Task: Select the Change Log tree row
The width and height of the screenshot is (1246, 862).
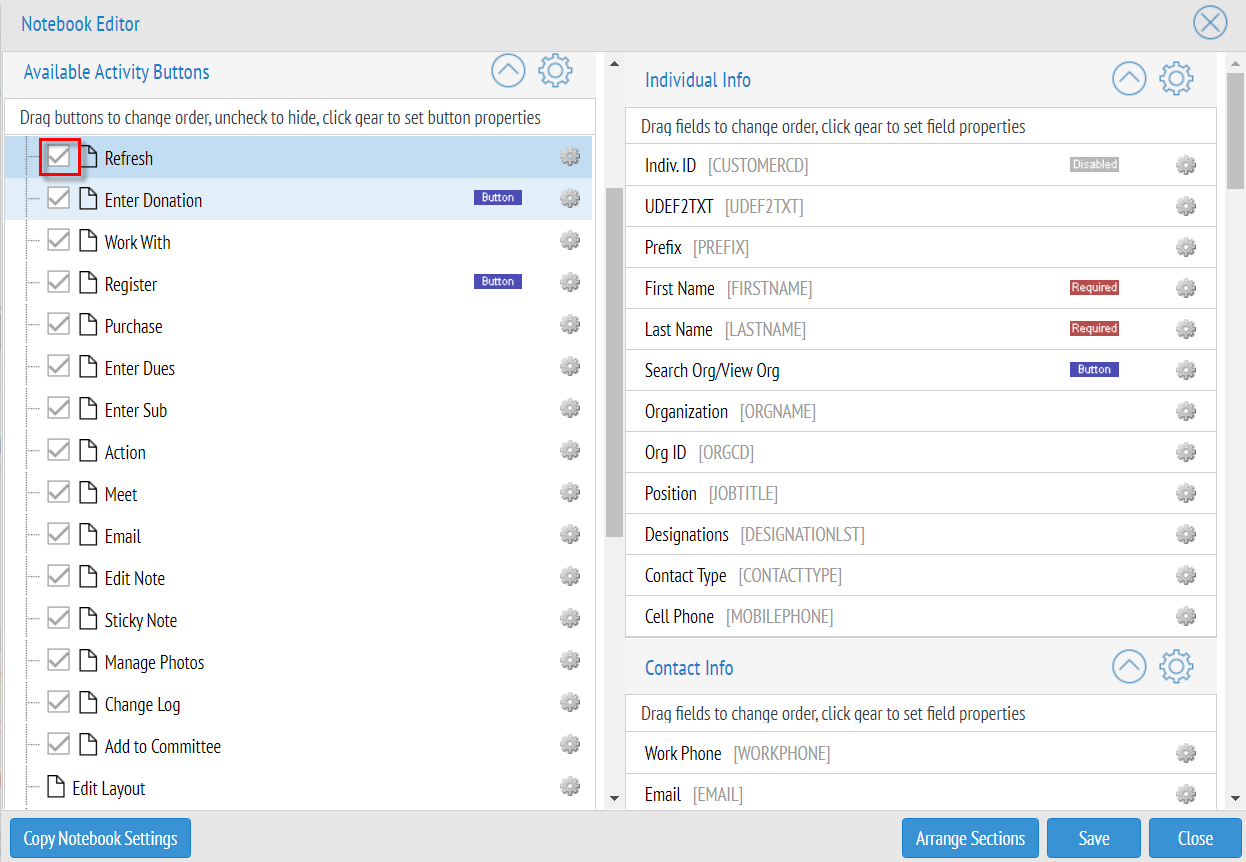Action: pyautogui.click(x=142, y=704)
